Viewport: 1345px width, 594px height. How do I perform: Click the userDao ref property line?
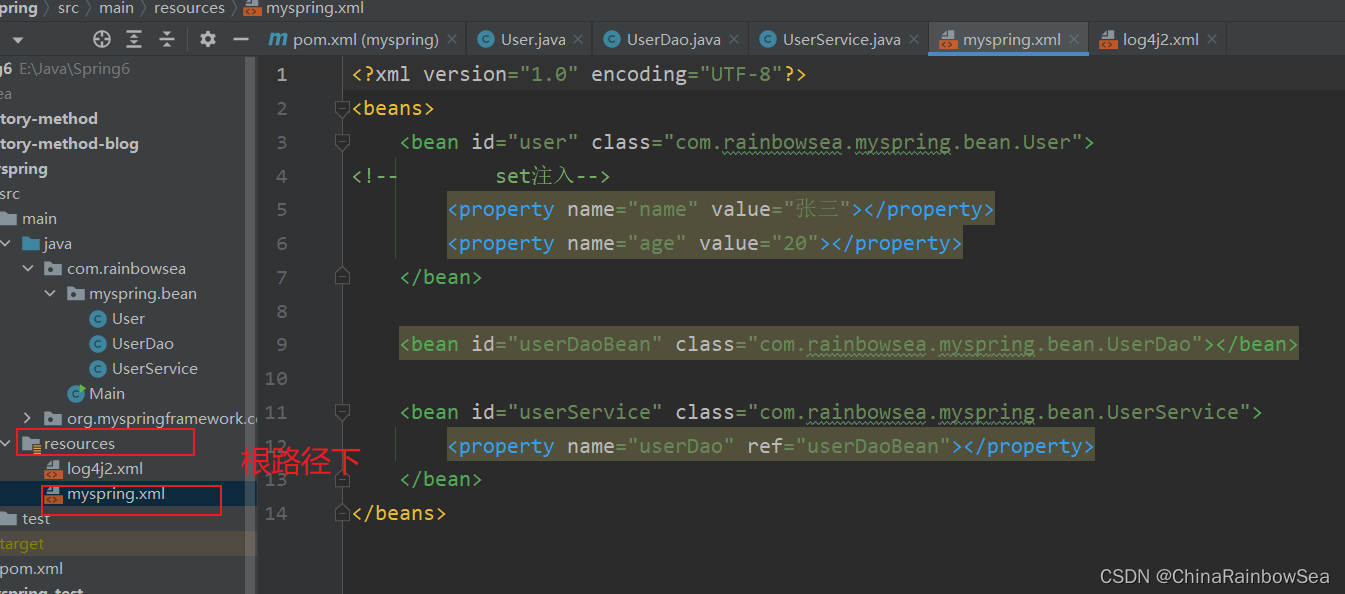point(770,446)
